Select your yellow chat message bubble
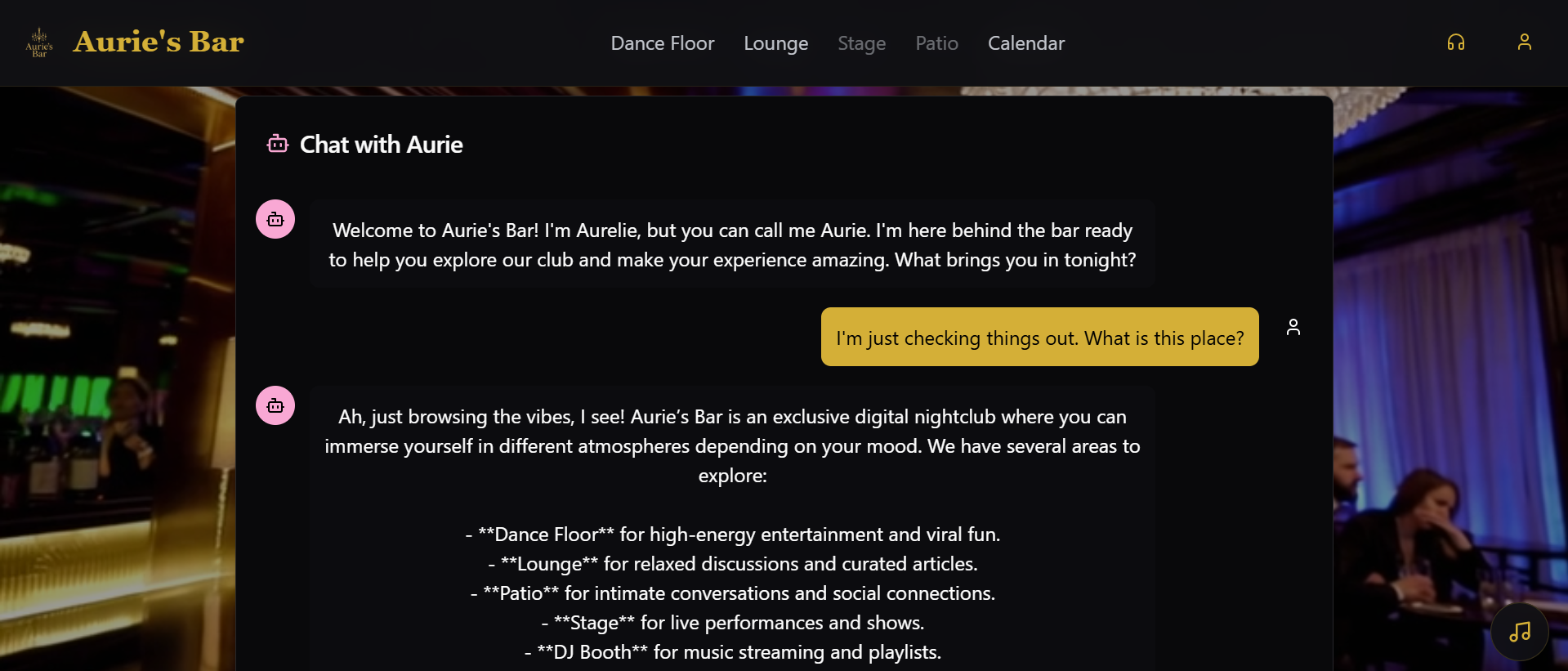 pos(1039,337)
